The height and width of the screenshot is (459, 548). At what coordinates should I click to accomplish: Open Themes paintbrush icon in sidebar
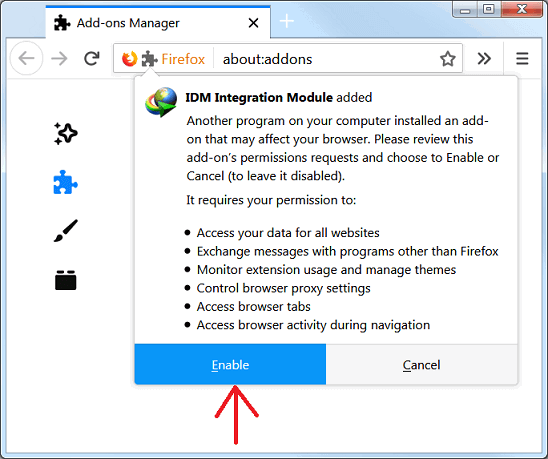pyautogui.click(x=66, y=231)
